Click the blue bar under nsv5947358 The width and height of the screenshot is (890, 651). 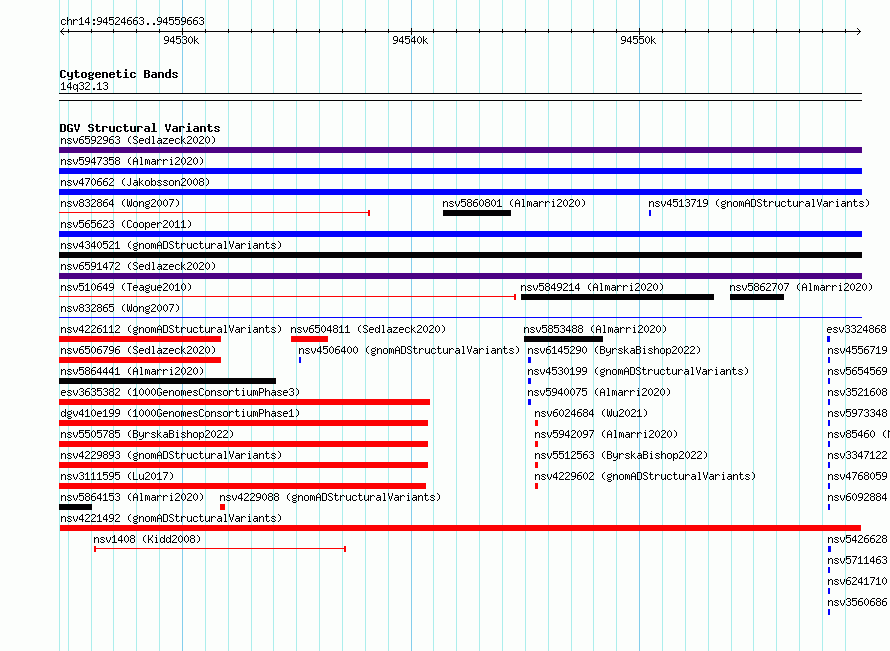[x=460, y=171]
